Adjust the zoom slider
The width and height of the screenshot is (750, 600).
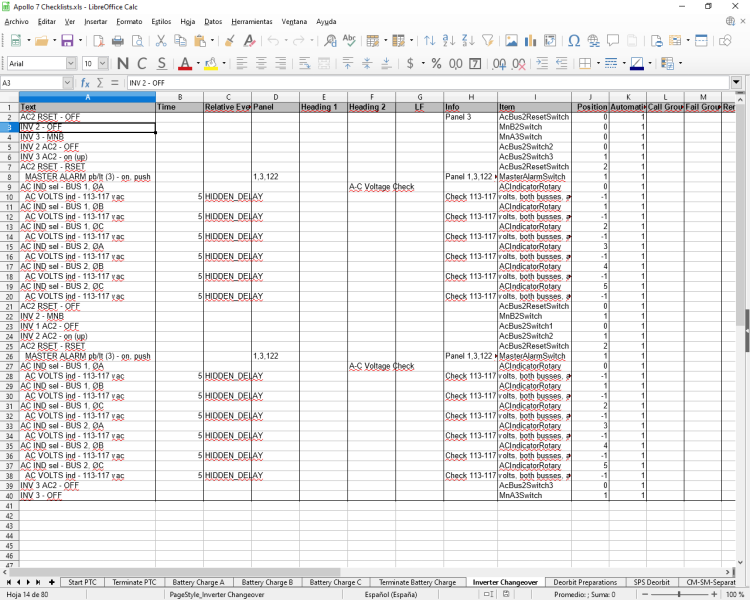coord(679,594)
